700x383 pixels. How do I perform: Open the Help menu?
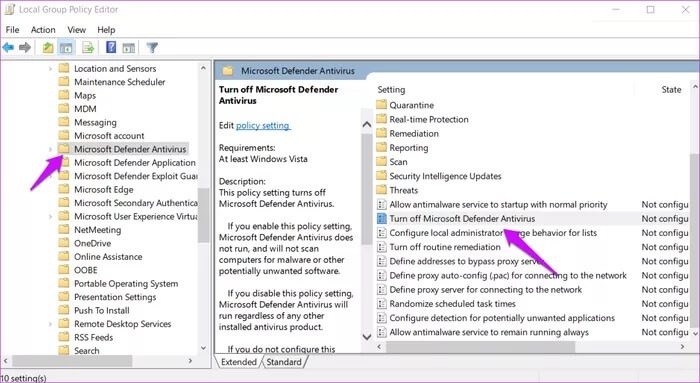coord(106,30)
